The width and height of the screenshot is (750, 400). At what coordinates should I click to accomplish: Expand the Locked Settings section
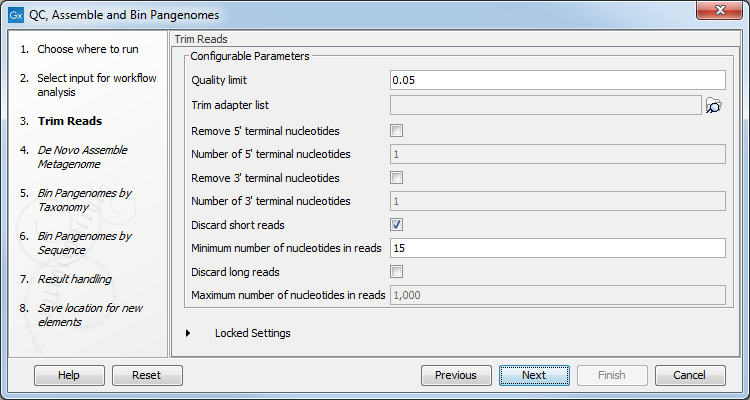coord(189,333)
